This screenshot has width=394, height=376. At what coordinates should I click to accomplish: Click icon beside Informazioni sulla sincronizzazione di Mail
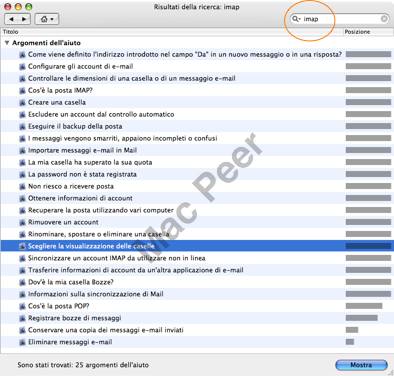22,294
